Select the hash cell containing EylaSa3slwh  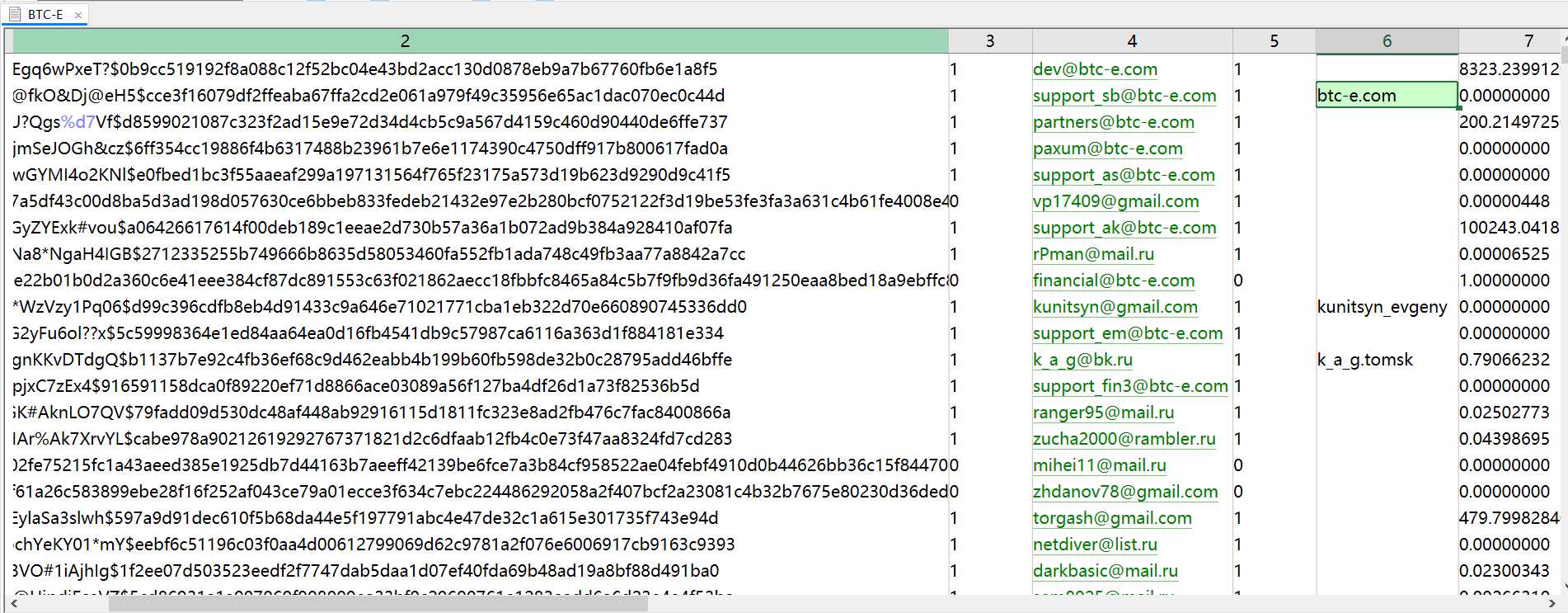coord(481,518)
